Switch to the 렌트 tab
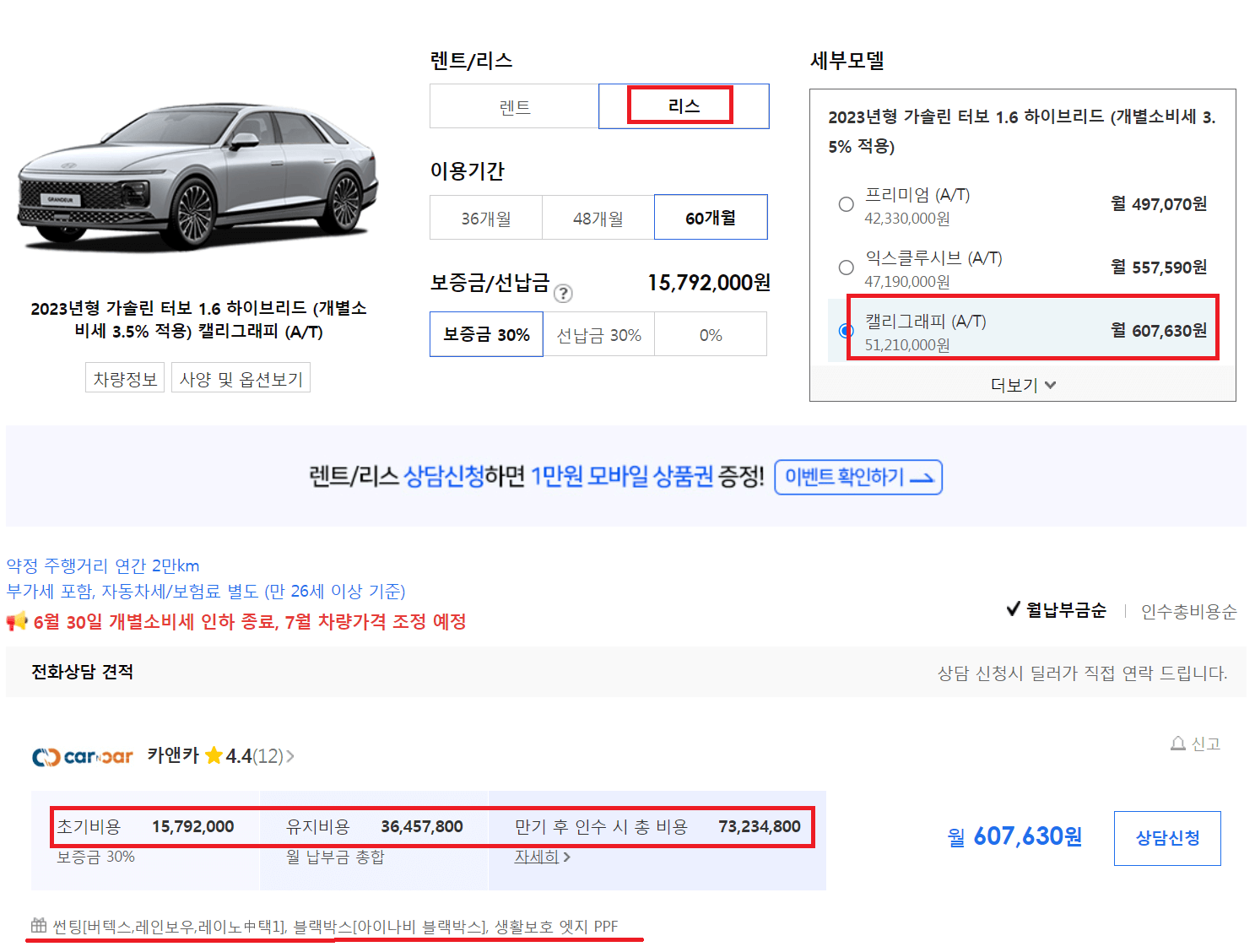Screen dimensions: 1255x952 [514, 105]
